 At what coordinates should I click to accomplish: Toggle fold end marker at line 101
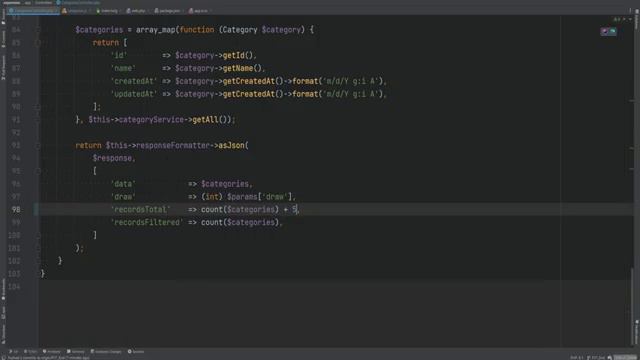[37, 248]
